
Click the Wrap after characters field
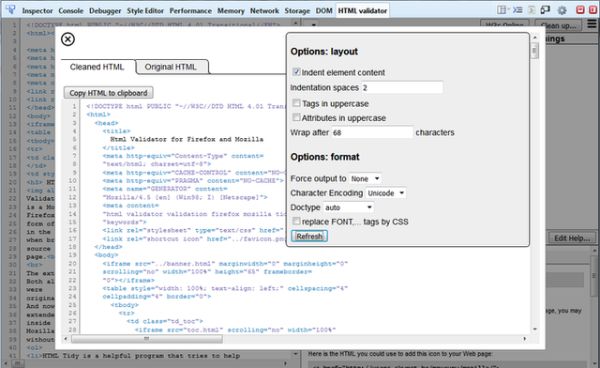point(372,133)
